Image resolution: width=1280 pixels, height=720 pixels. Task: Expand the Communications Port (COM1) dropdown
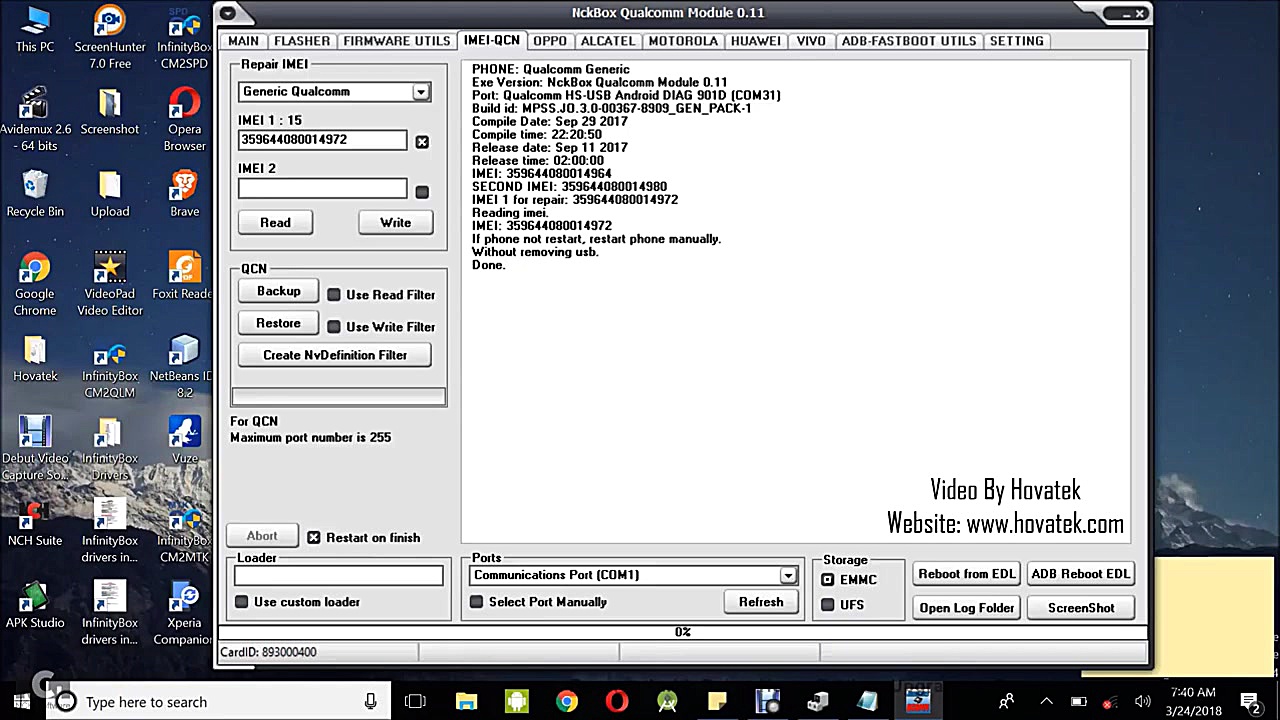click(x=788, y=575)
